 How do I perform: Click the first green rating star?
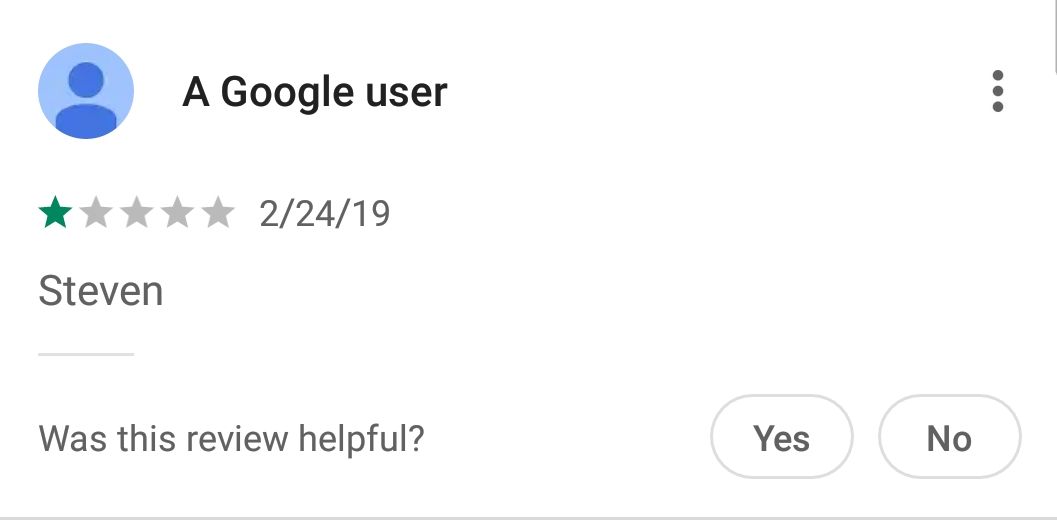pos(54,213)
